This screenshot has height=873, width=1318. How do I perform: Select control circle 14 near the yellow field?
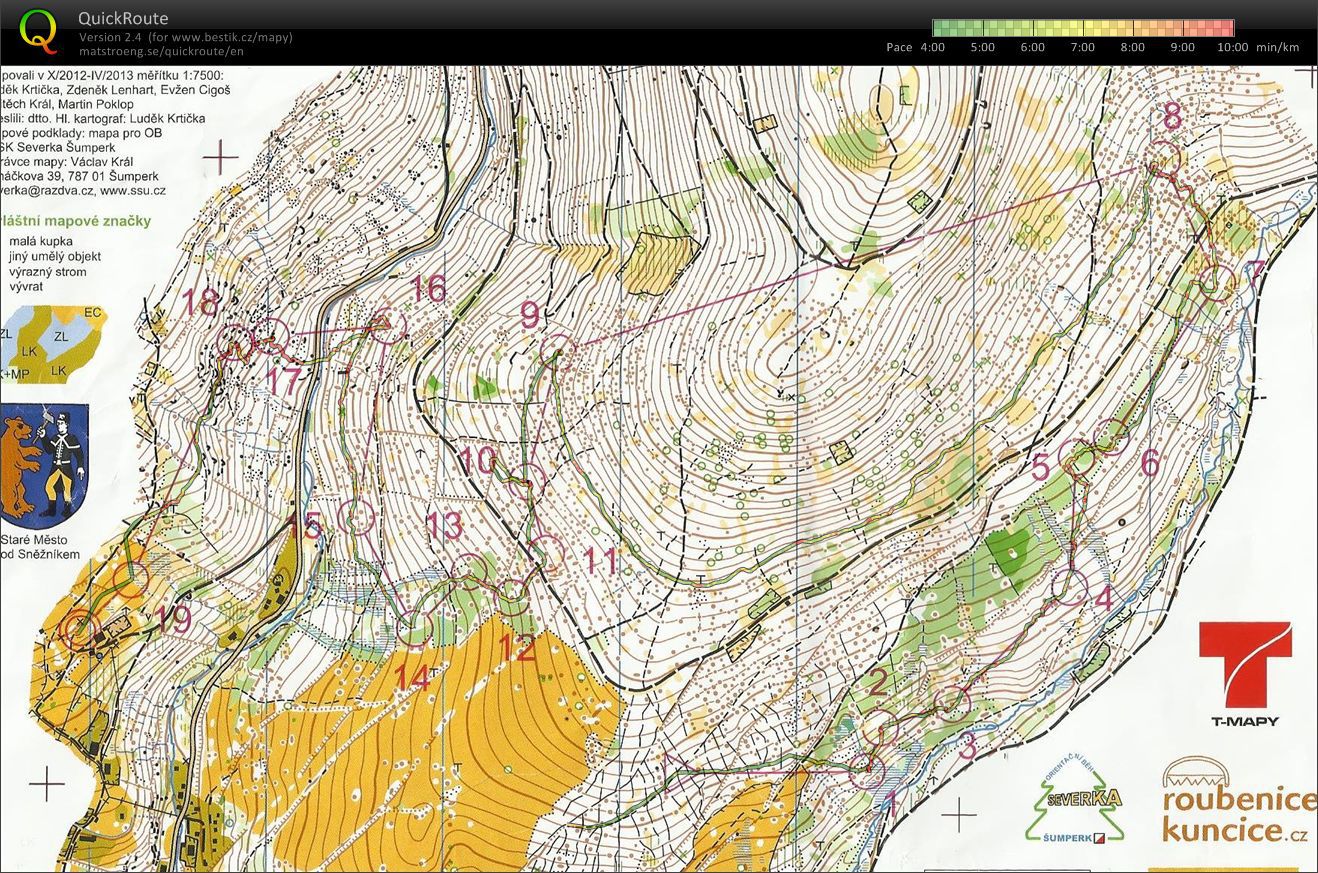pyautogui.click(x=415, y=628)
